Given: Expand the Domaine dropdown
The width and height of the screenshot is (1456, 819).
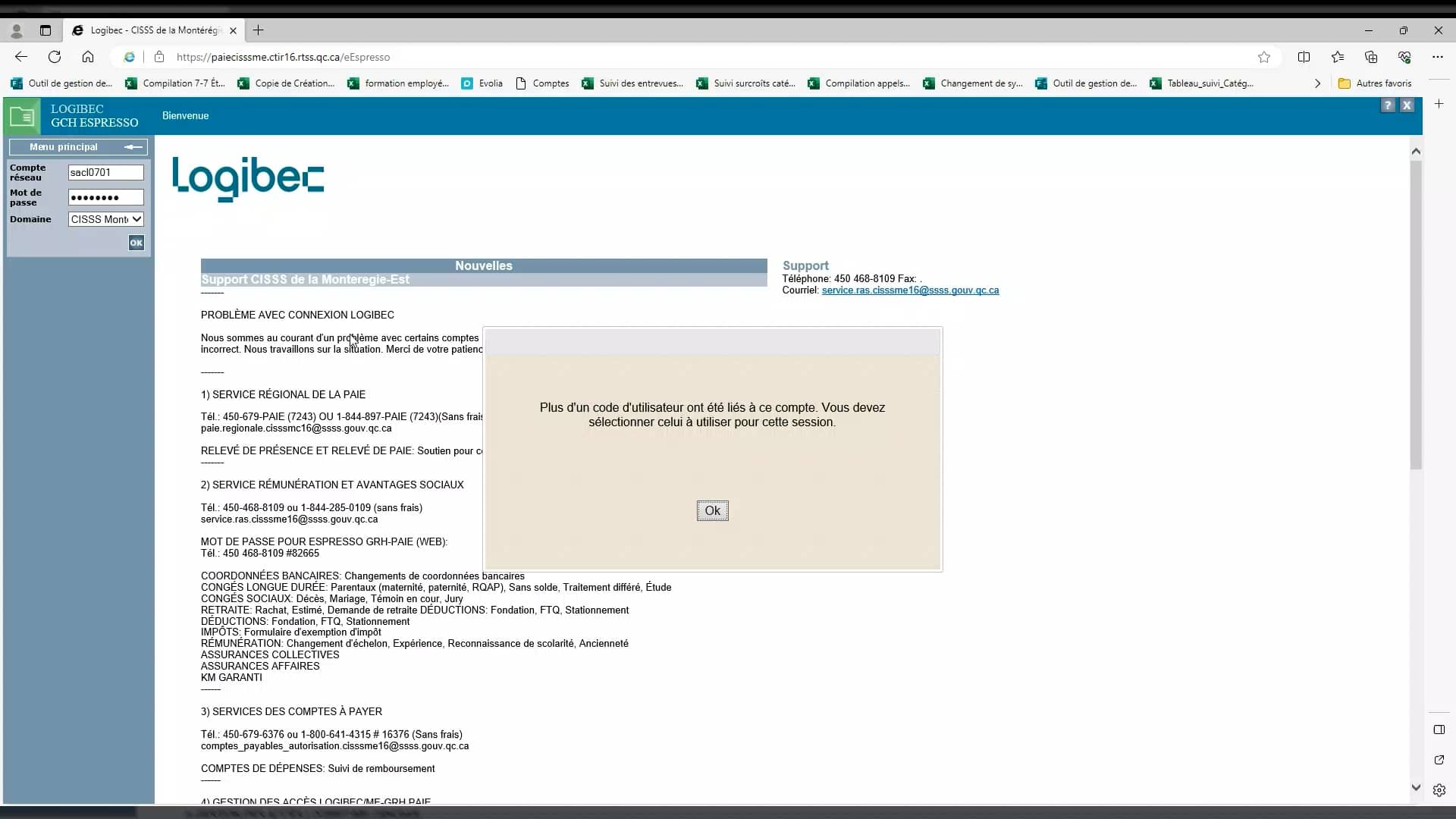Looking at the screenshot, I should point(106,219).
